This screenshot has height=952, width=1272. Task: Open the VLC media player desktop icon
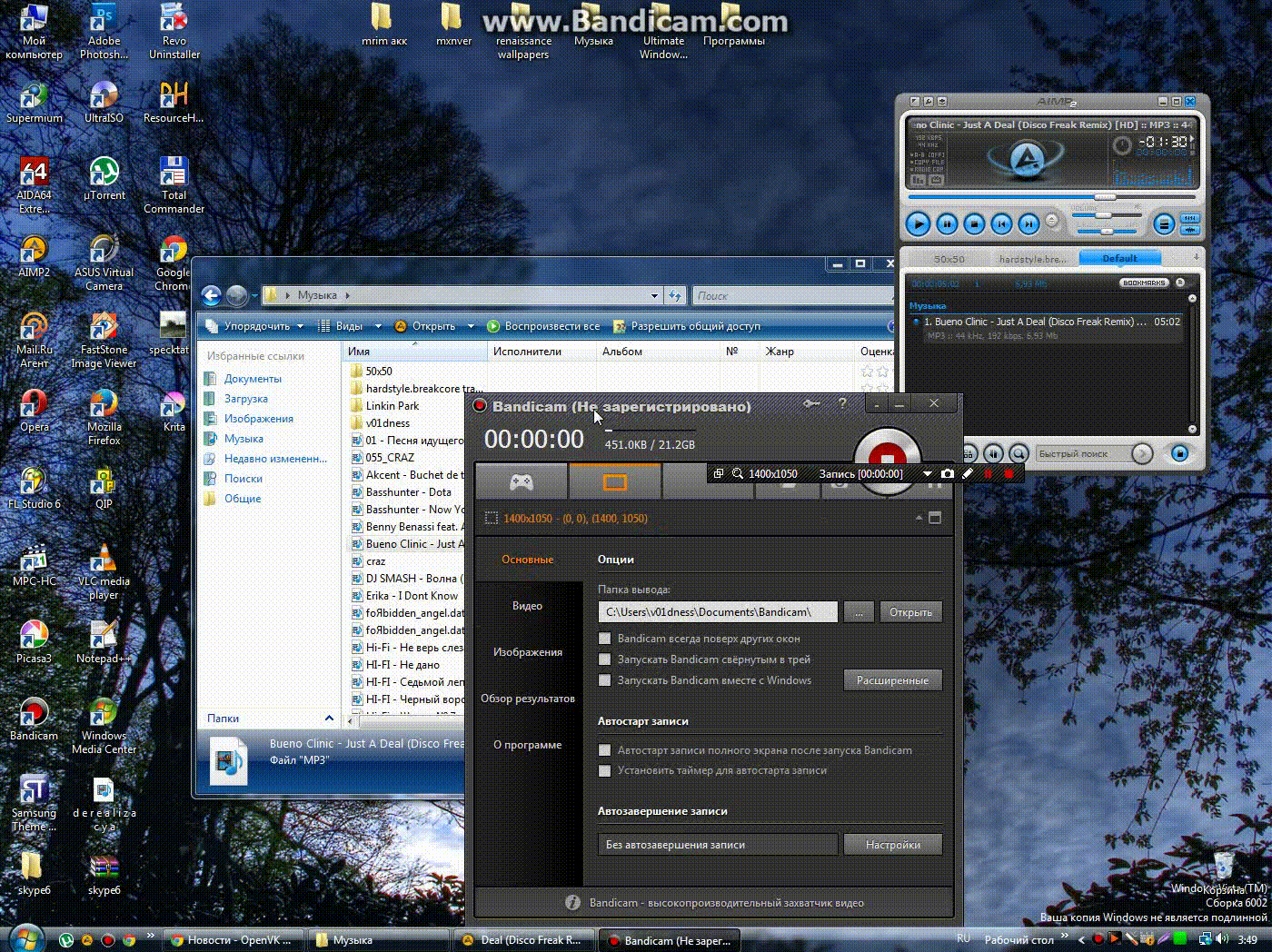[104, 572]
